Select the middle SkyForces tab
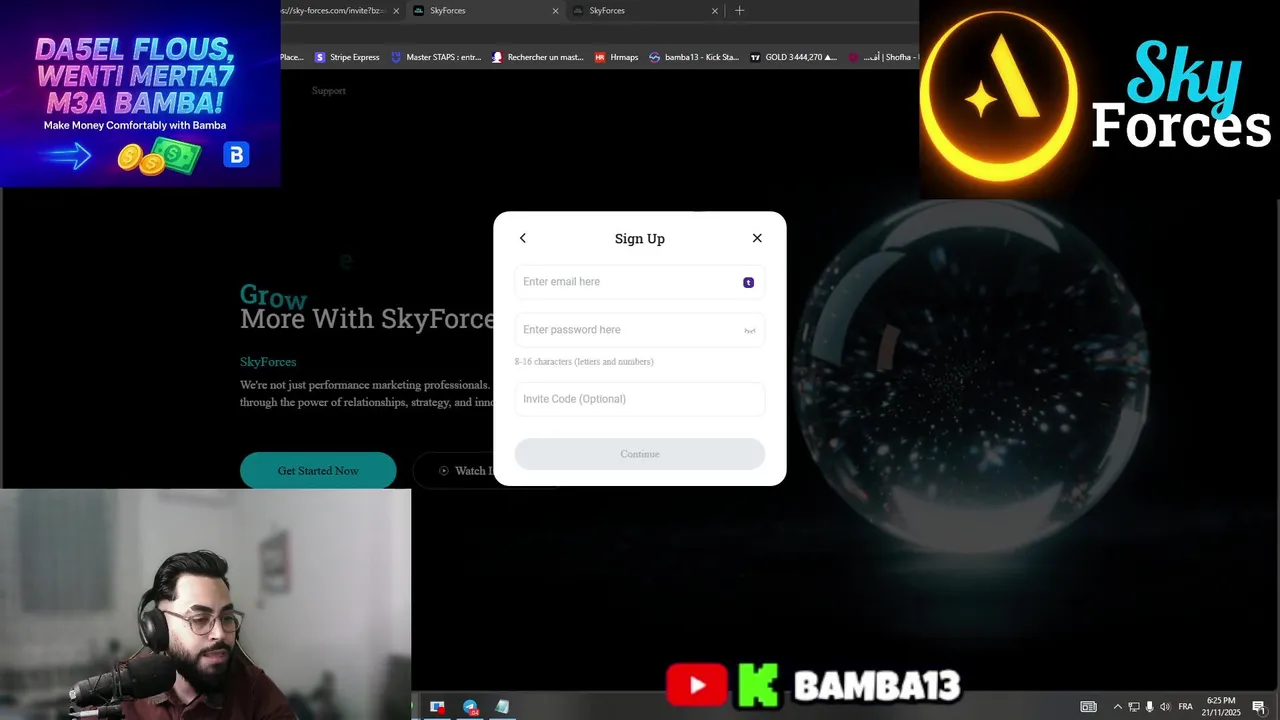This screenshot has width=1280, height=720. click(x=485, y=10)
